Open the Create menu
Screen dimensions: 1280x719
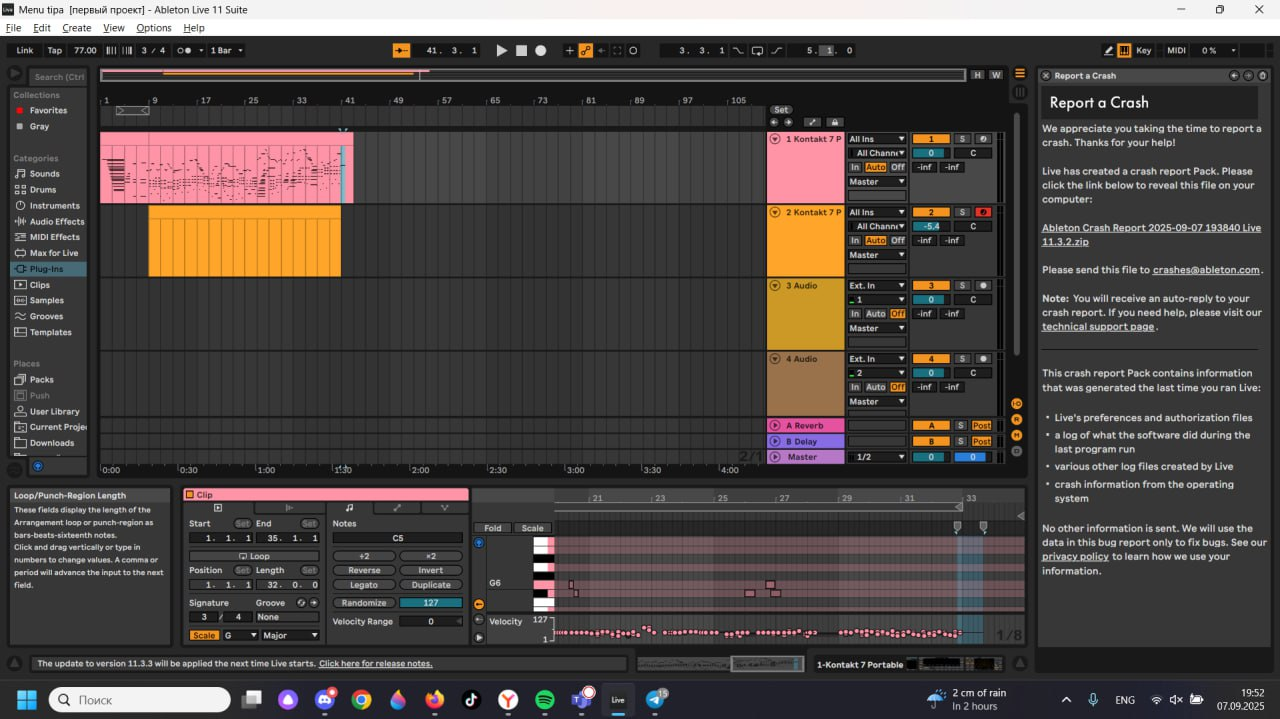77,28
